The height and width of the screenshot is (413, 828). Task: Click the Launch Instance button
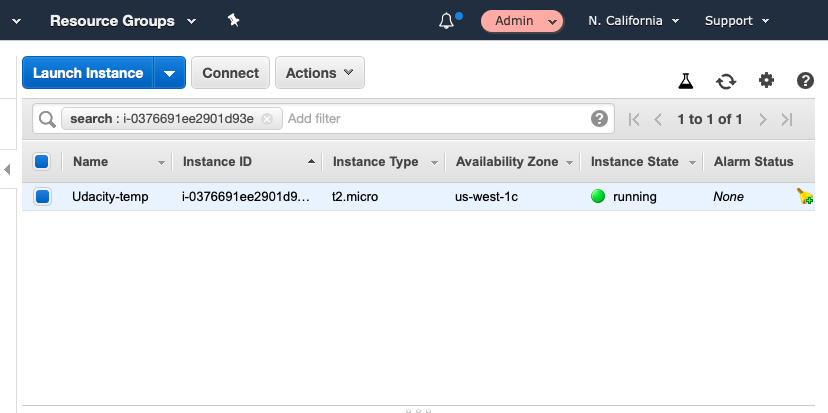coord(88,73)
